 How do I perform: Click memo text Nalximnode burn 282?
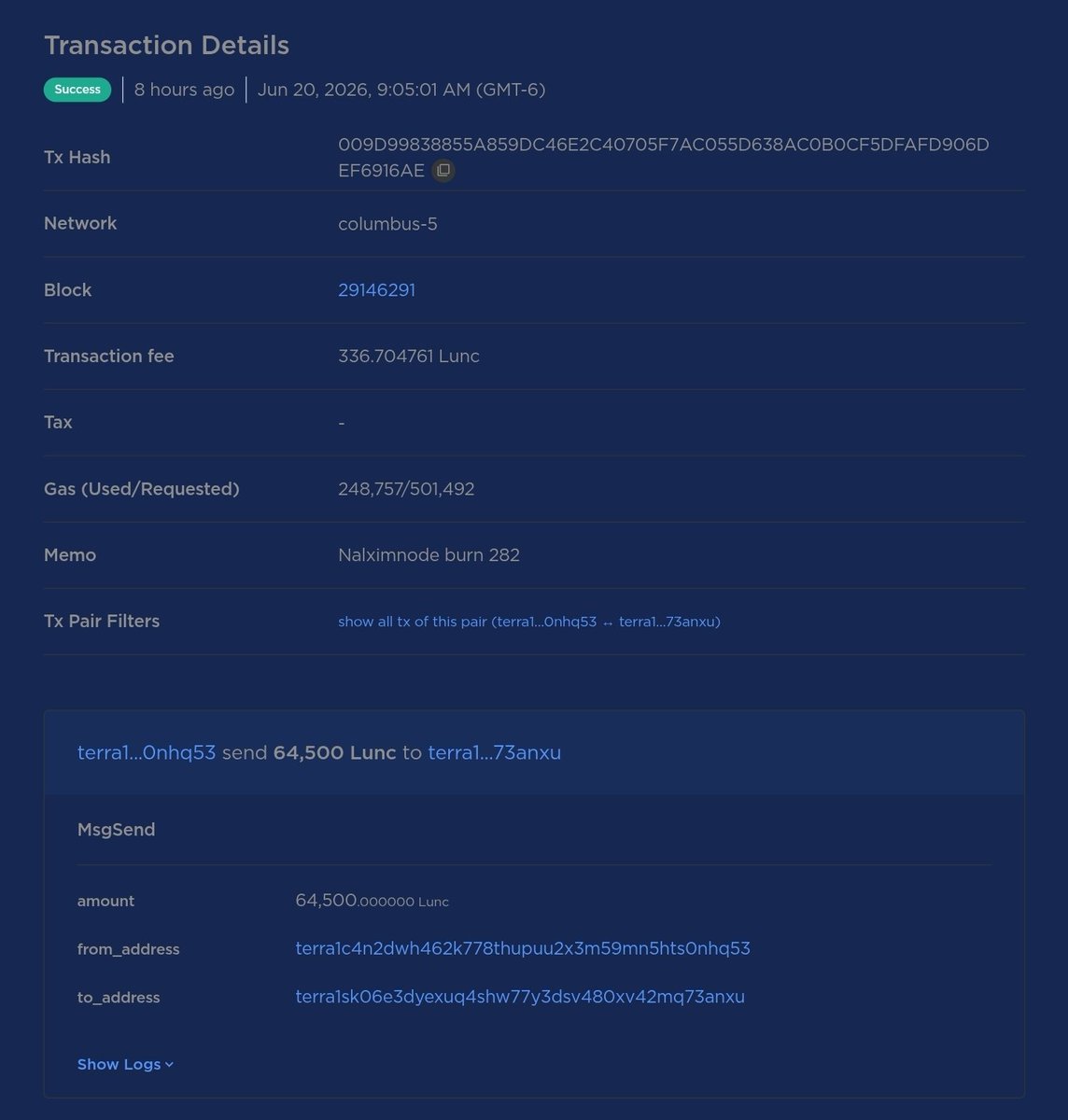click(x=429, y=555)
